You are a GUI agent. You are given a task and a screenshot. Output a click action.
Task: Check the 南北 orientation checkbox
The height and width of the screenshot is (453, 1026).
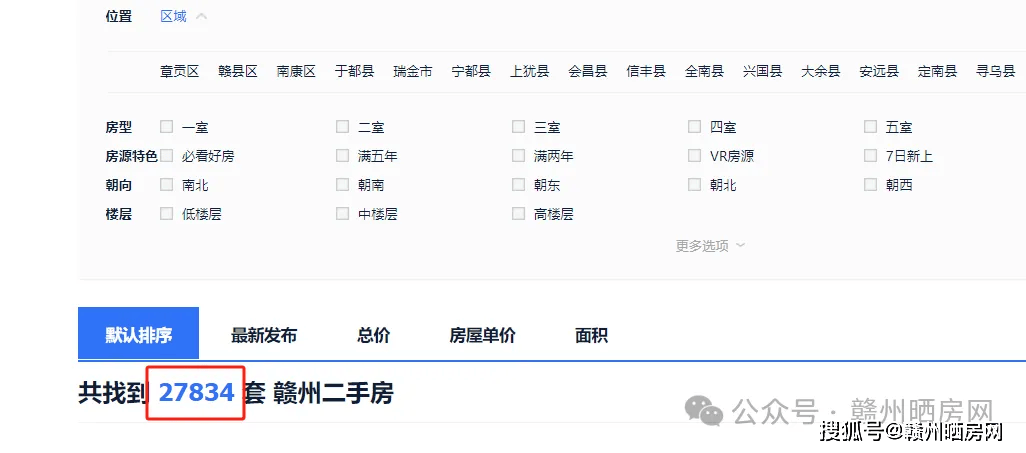[167, 185]
